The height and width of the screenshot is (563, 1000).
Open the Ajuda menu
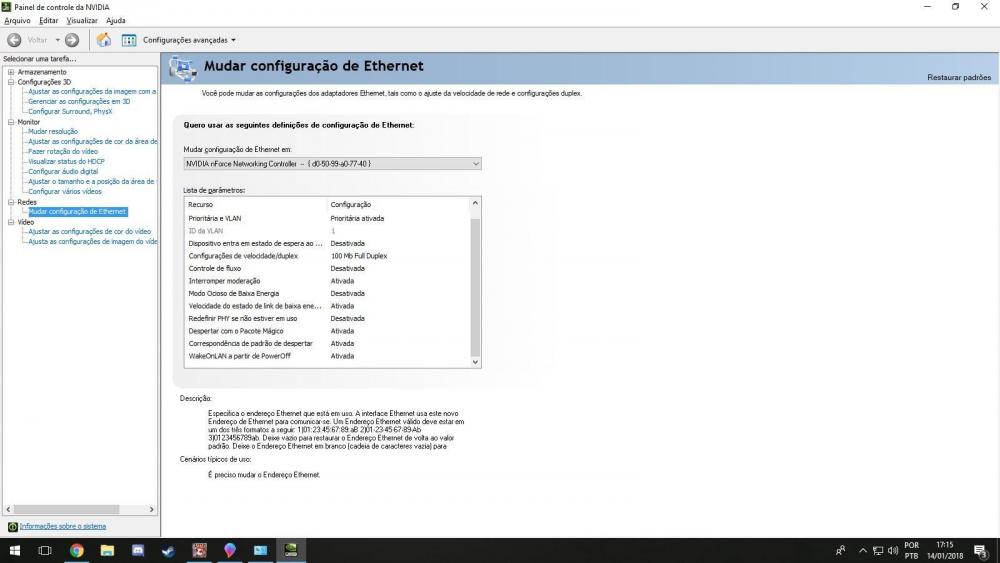click(x=116, y=20)
